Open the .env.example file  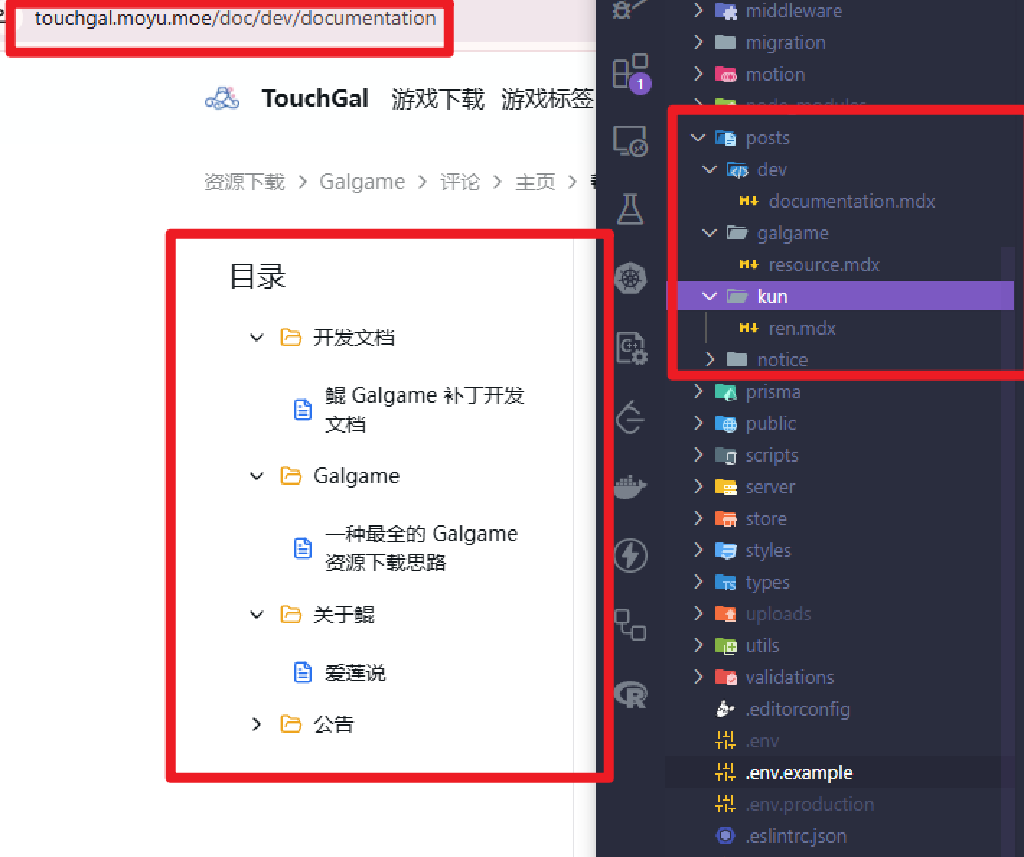click(x=798, y=772)
